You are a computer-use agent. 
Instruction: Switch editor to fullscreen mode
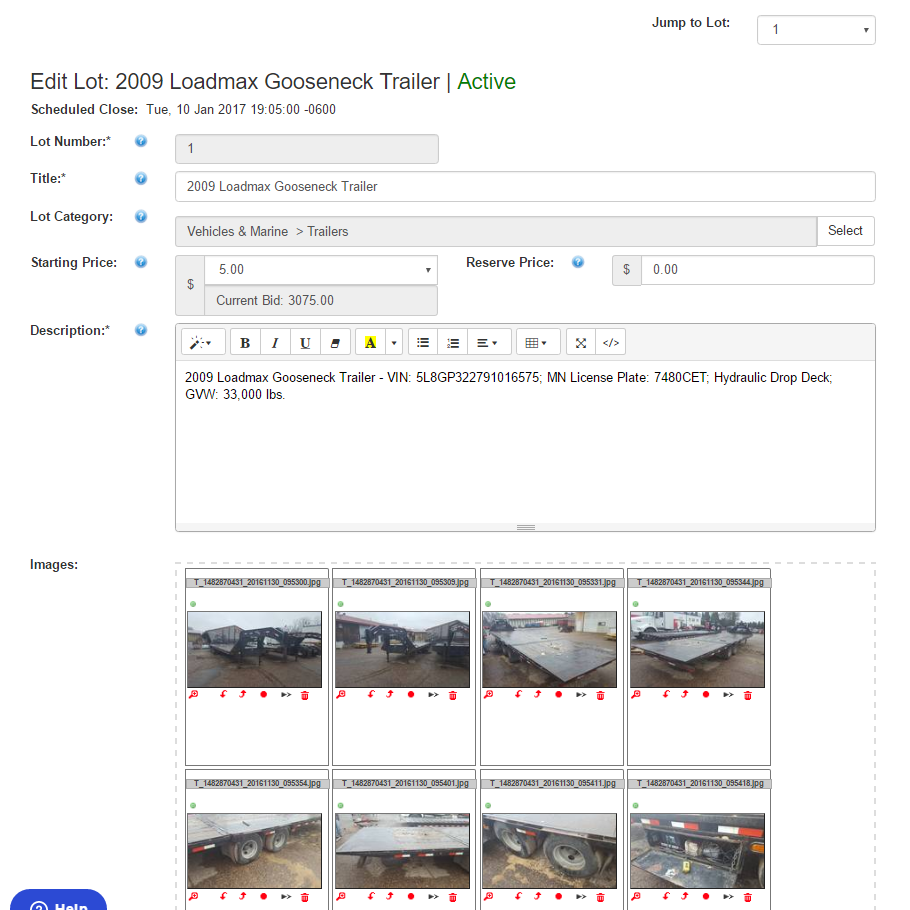click(x=581, y=342)
